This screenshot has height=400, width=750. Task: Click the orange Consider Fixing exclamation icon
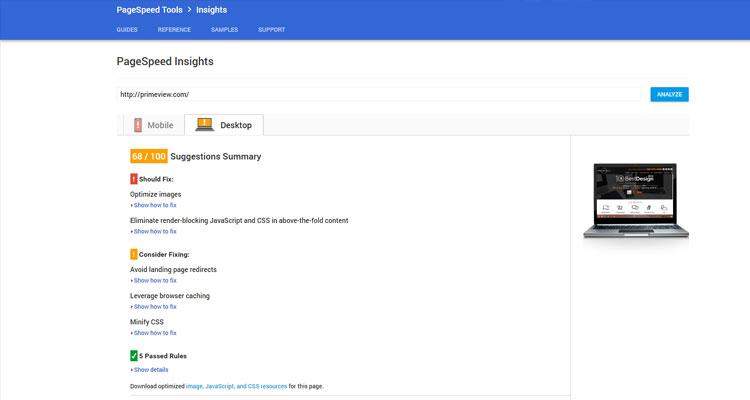134,254
